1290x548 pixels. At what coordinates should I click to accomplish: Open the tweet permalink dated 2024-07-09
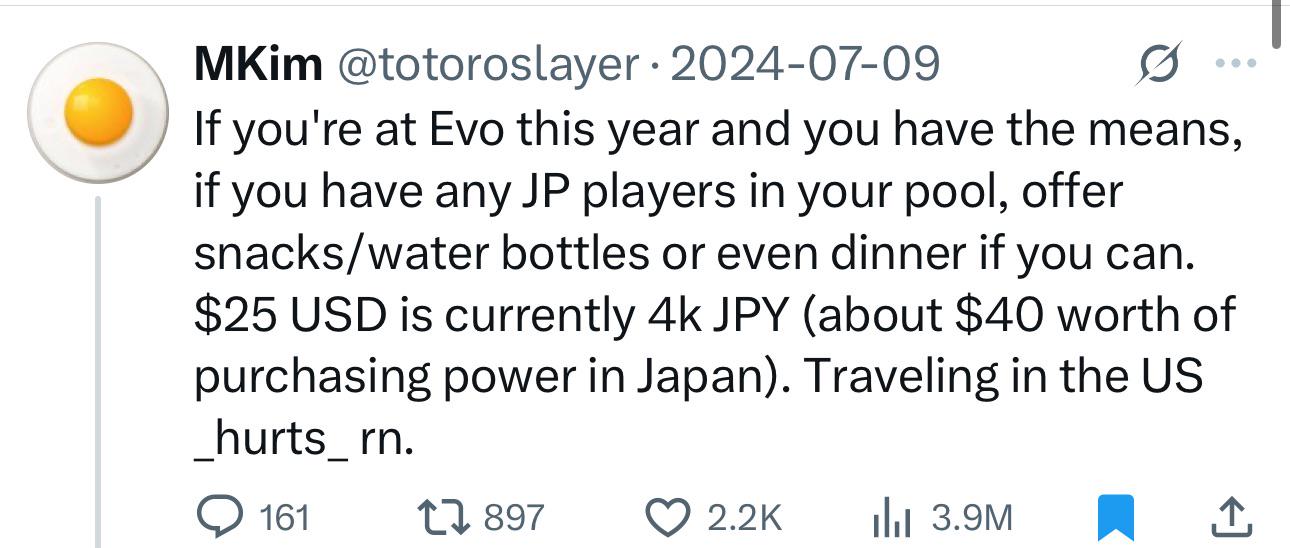[804, 65]
